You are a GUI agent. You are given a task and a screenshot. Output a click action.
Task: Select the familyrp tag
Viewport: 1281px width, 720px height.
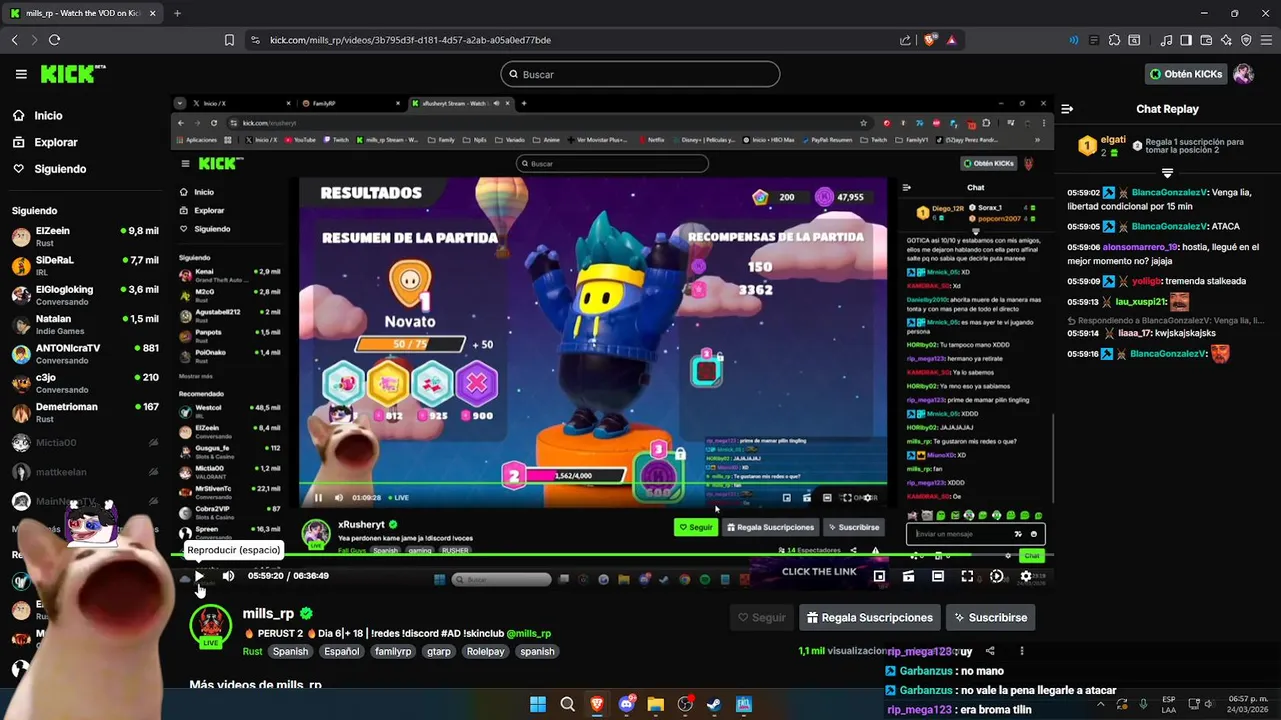pyautogui.click(x=393, y=651)
